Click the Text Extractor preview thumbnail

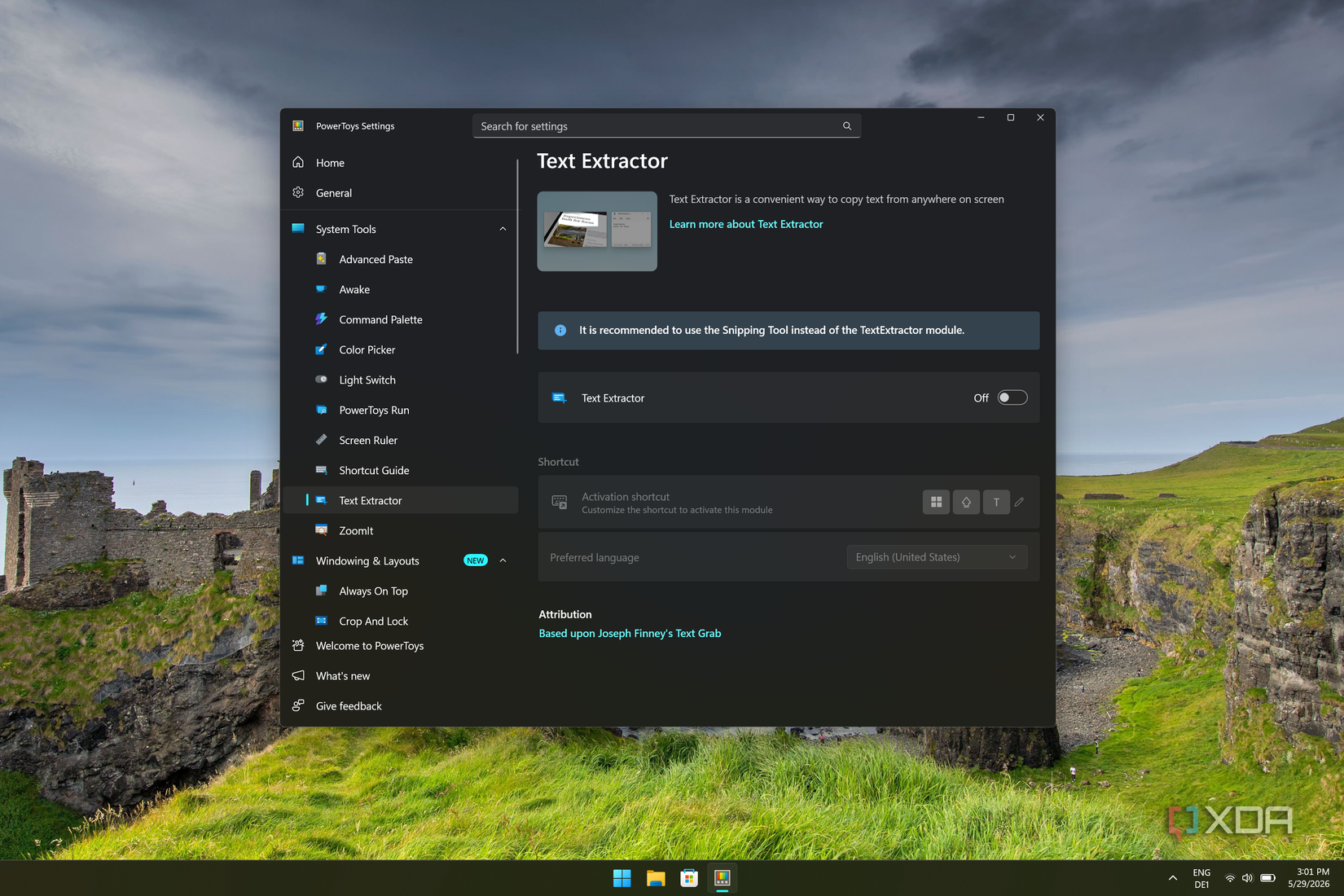pyautogui.click(x=597, y=231)
